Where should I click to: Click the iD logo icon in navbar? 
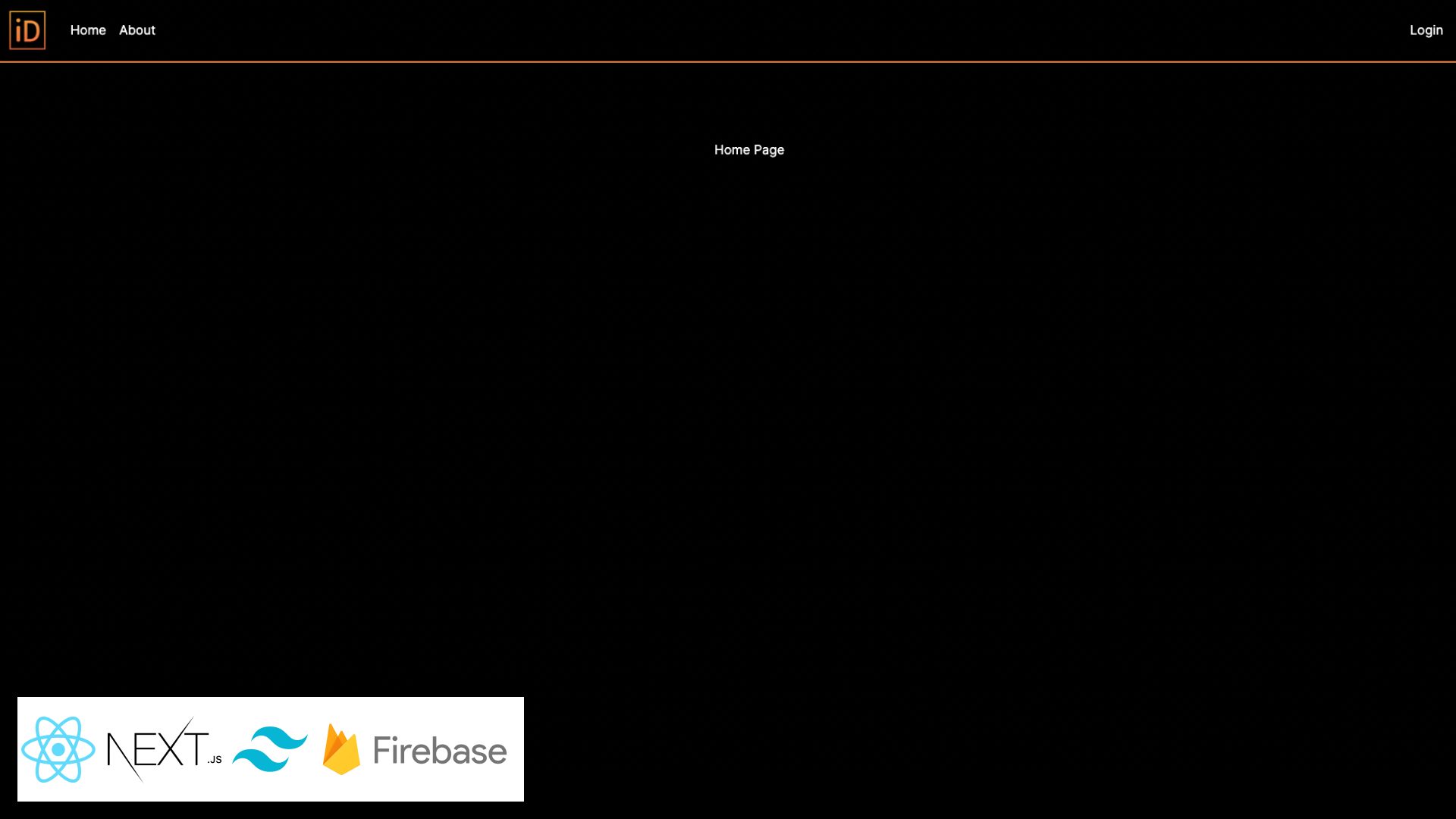pyautogui.click(x=27, y=30)
